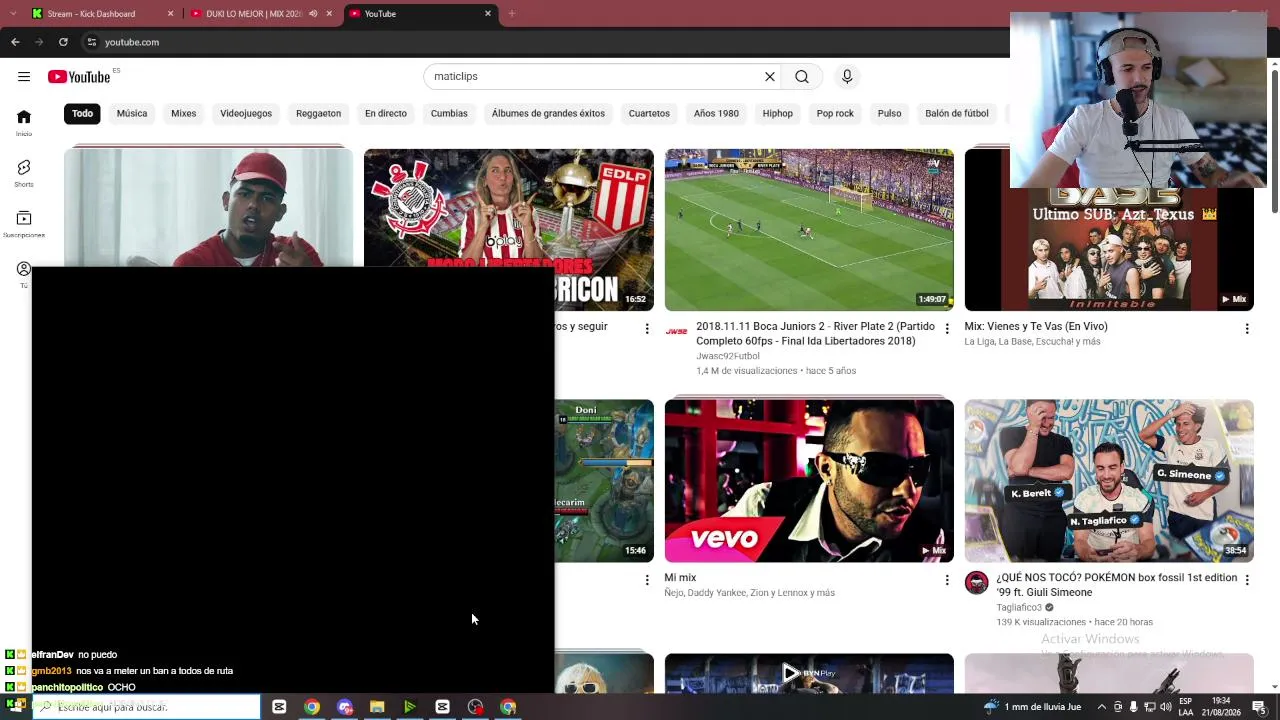Open the YouTube guide hamburger menu
Image resolution: width=1280 pixels, height=720 pixels.
point(24,77)
